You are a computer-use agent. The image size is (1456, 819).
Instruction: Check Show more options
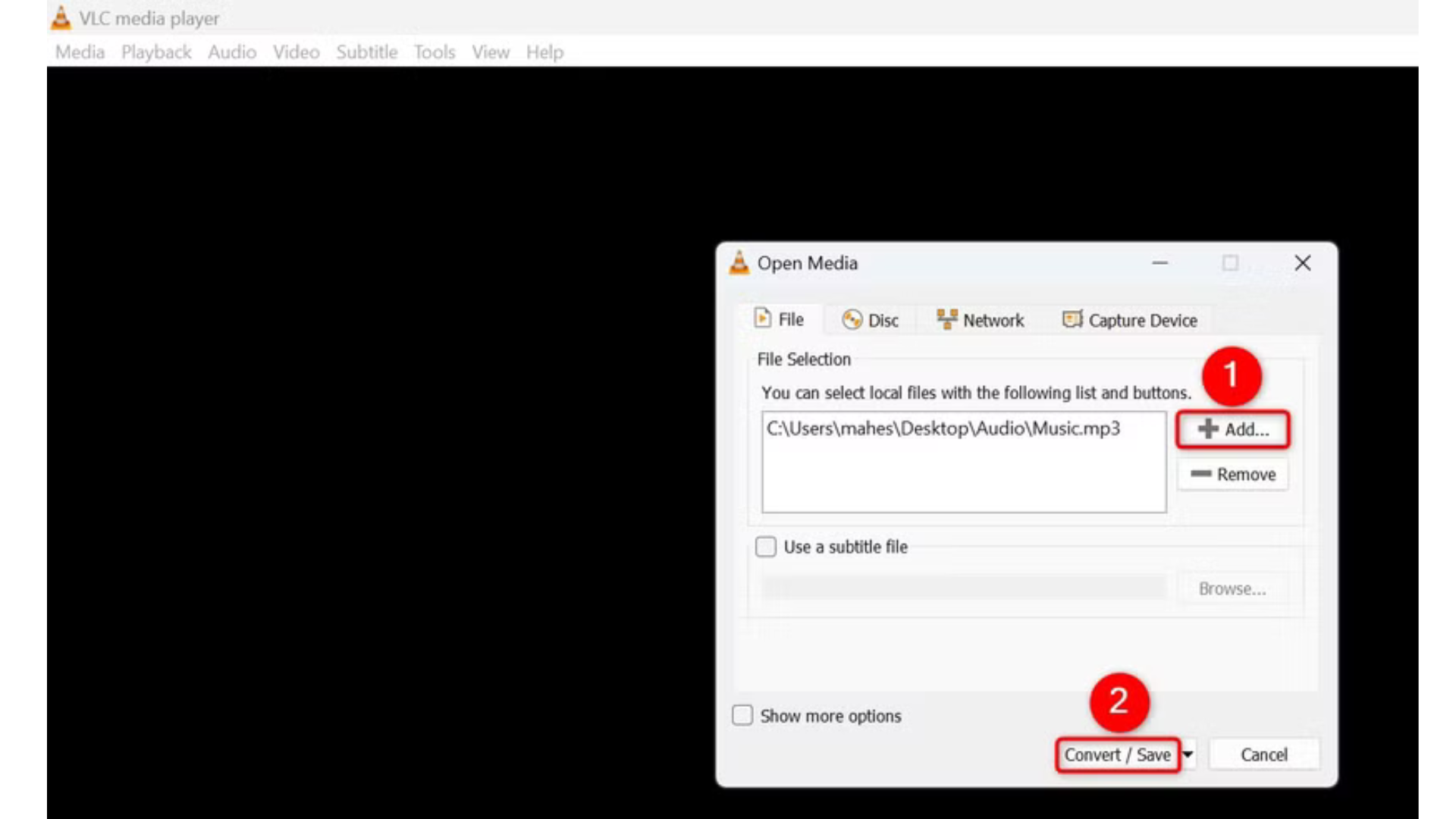coord(742,715)
